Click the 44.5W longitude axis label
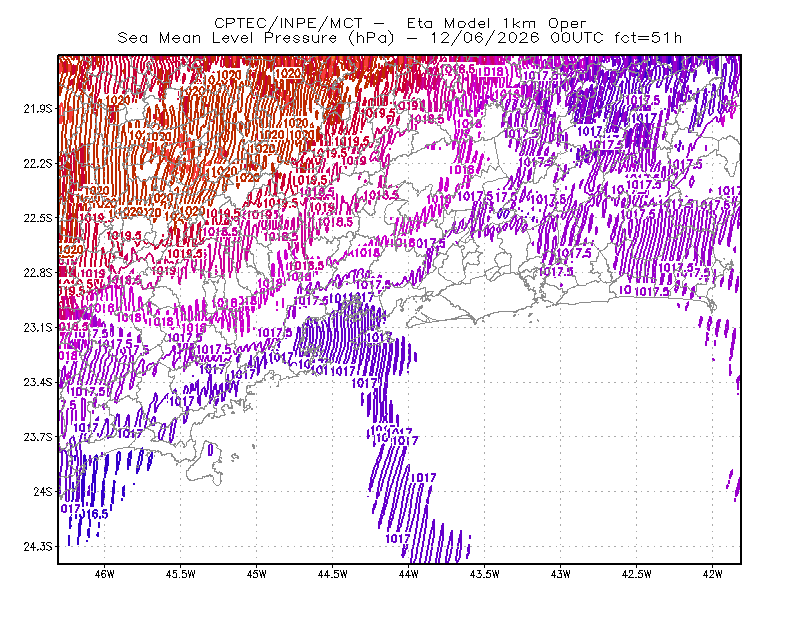This screenshot has width=800, height=618. 332,574
